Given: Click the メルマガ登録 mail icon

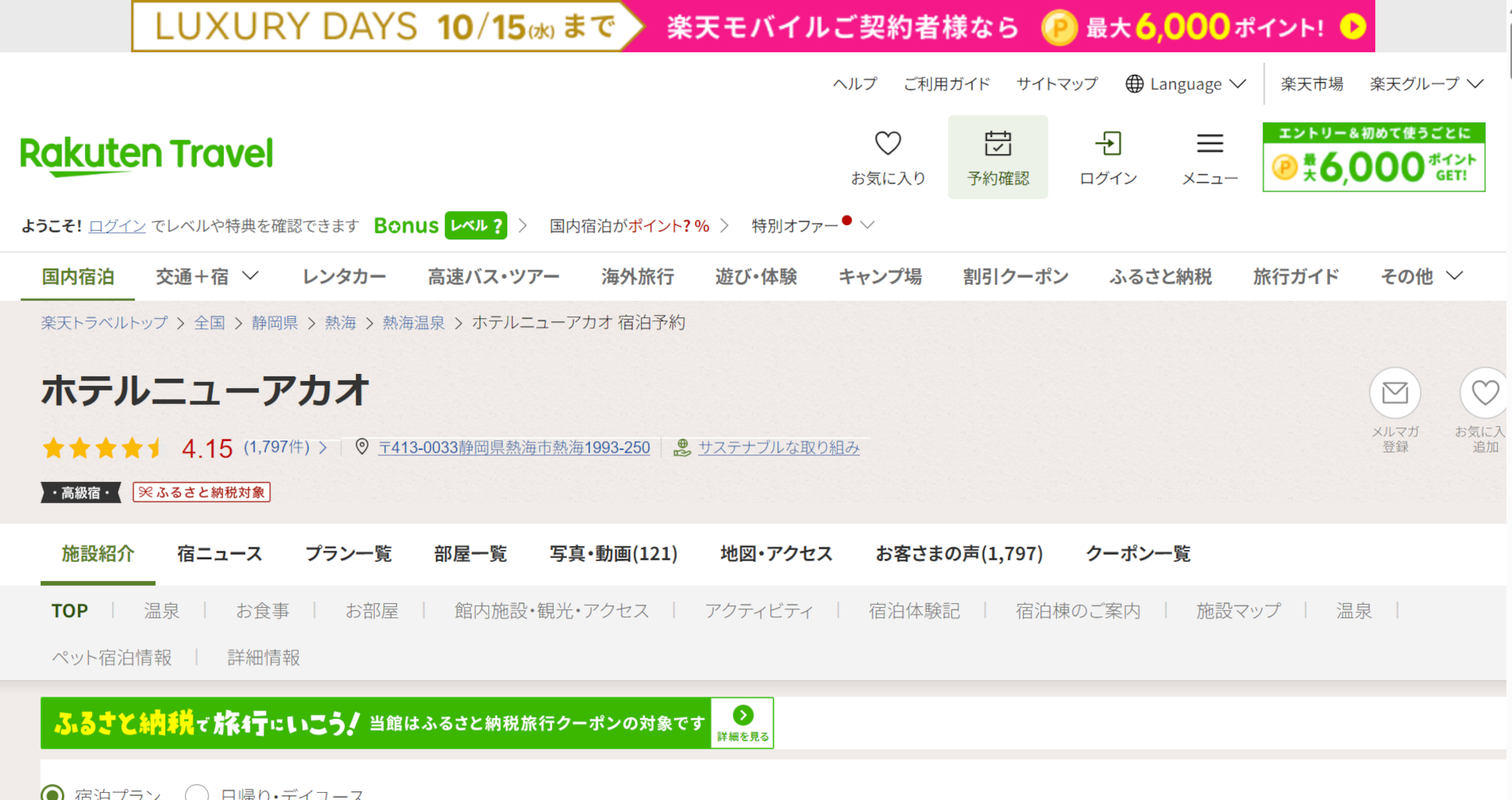Looking at the screenshot, I should [1395, 393].
